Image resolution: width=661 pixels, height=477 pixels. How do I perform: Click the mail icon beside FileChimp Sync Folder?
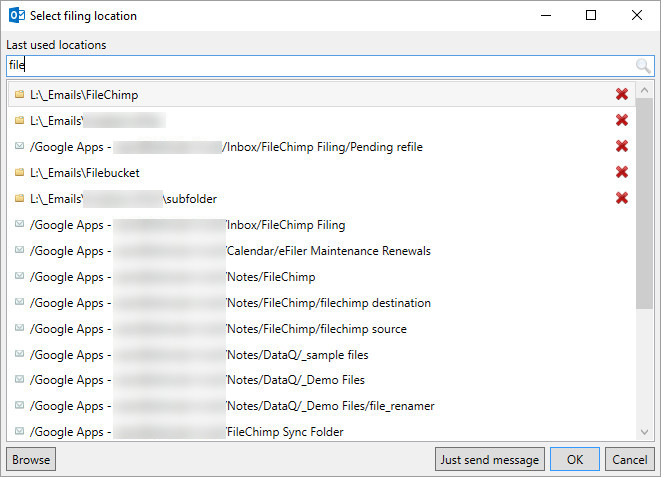(x=19, y=431)
